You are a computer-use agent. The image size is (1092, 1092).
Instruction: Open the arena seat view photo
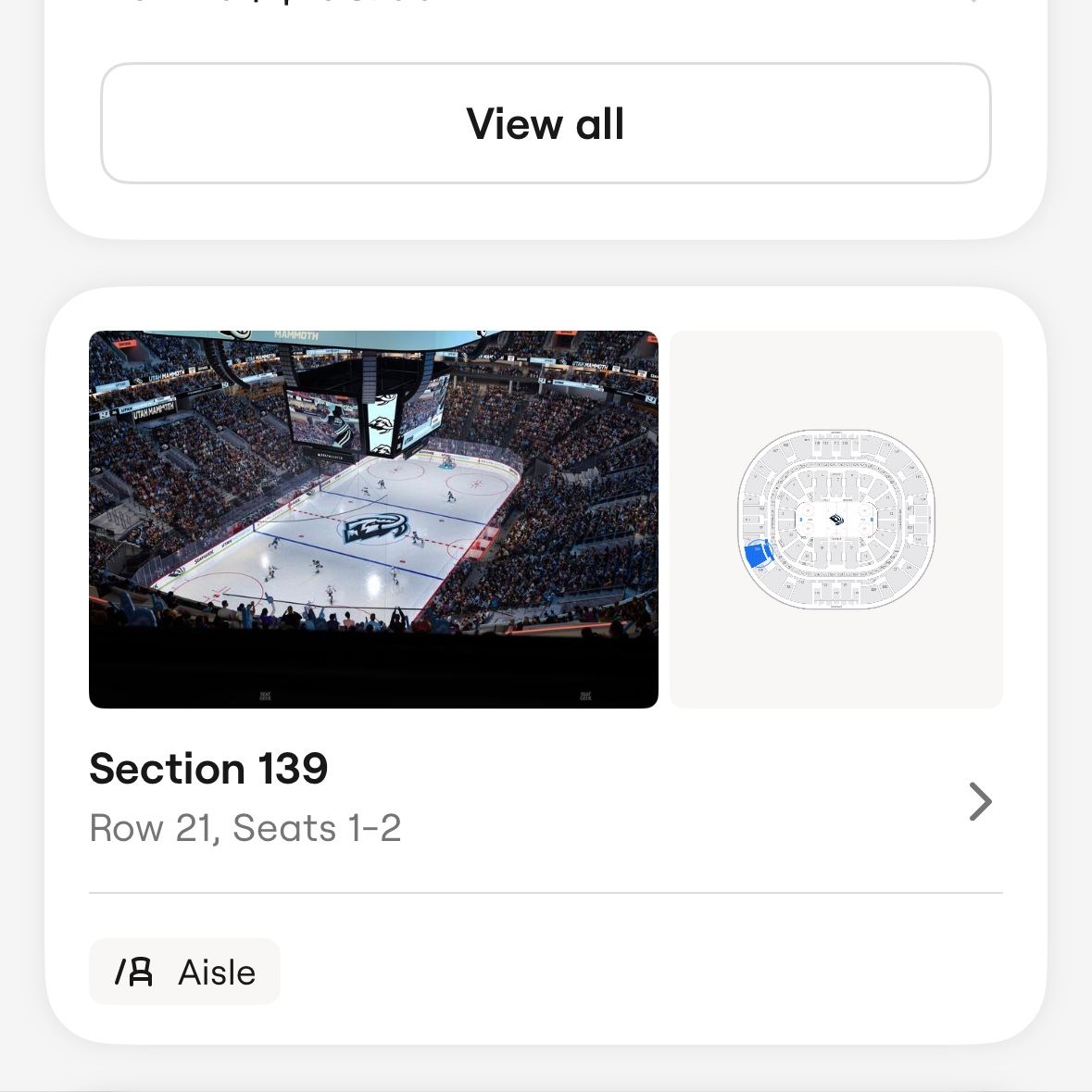pyautogui.click(x=373, y=519)
